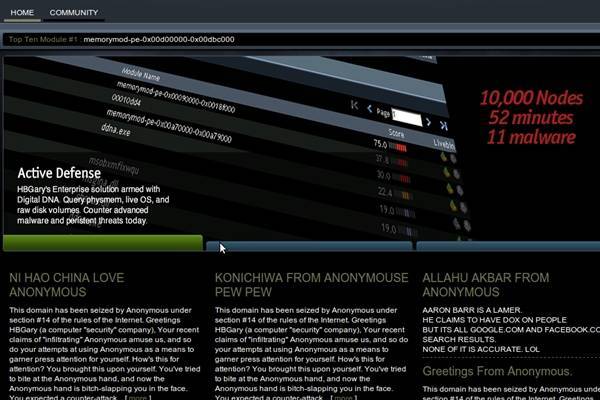Viewport: 600px width, 400px height.
Task: Click the "Greetings From Anonymous." subheading
Action: pyautogui.click(x=497, y=371)
